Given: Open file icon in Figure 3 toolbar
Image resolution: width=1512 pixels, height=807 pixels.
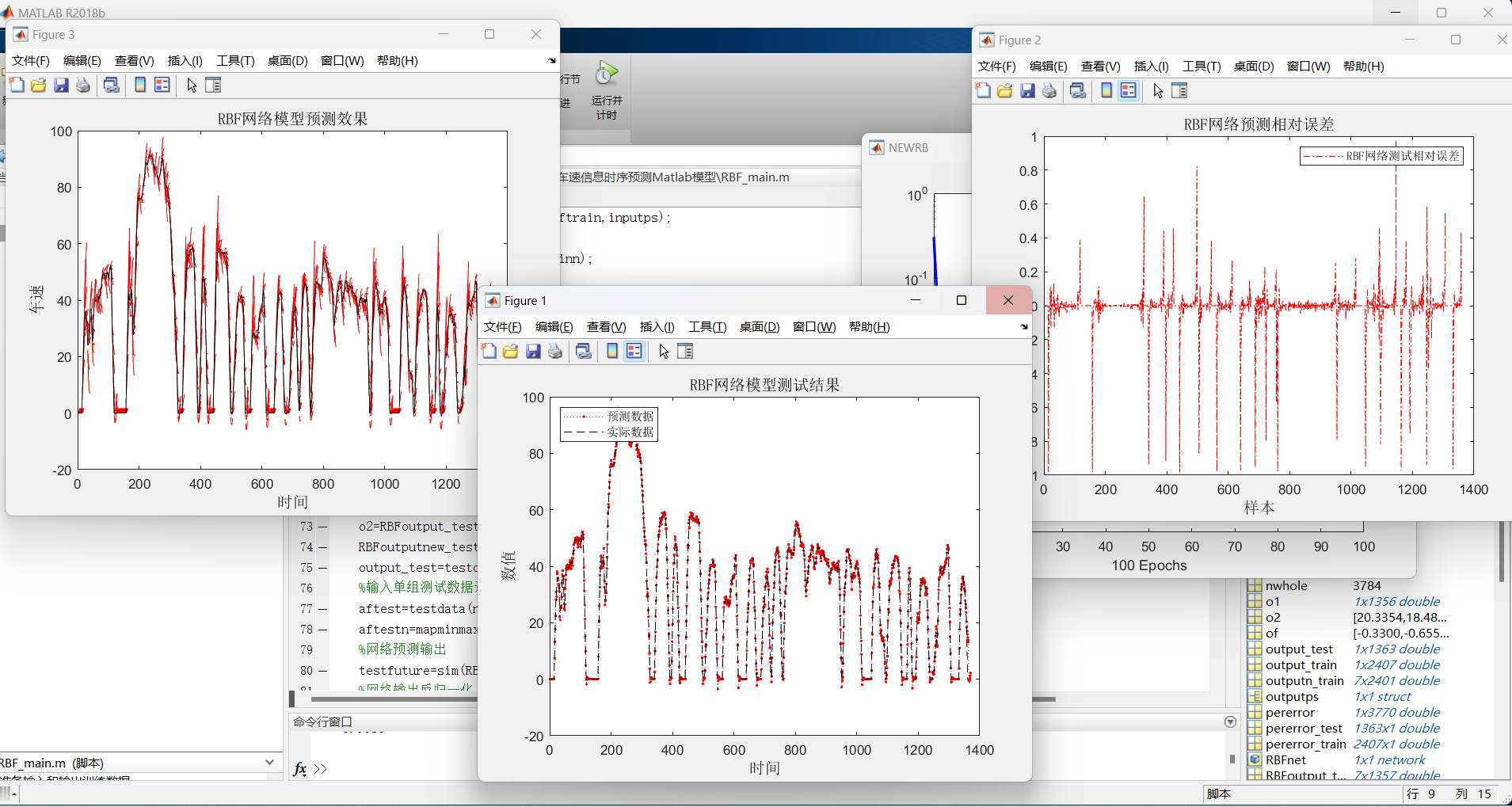Looking at the screenshot, I should [39, 86].
